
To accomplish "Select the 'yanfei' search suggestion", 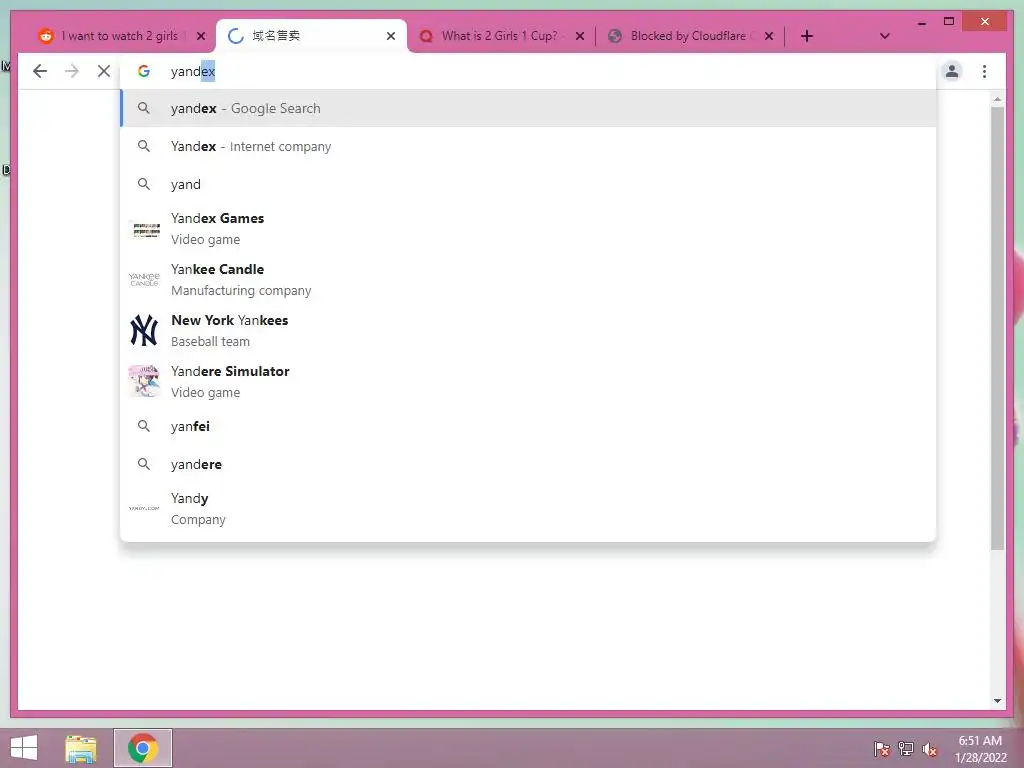I will pos(528,426).
